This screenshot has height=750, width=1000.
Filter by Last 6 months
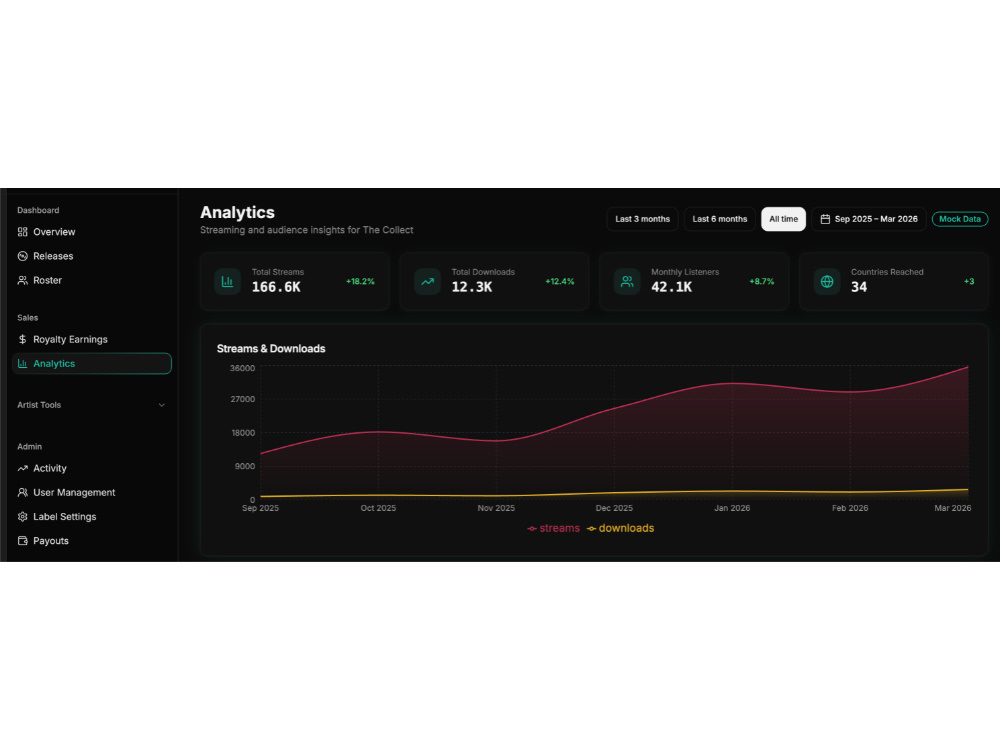pyautogui.click(x=719, y=219)
